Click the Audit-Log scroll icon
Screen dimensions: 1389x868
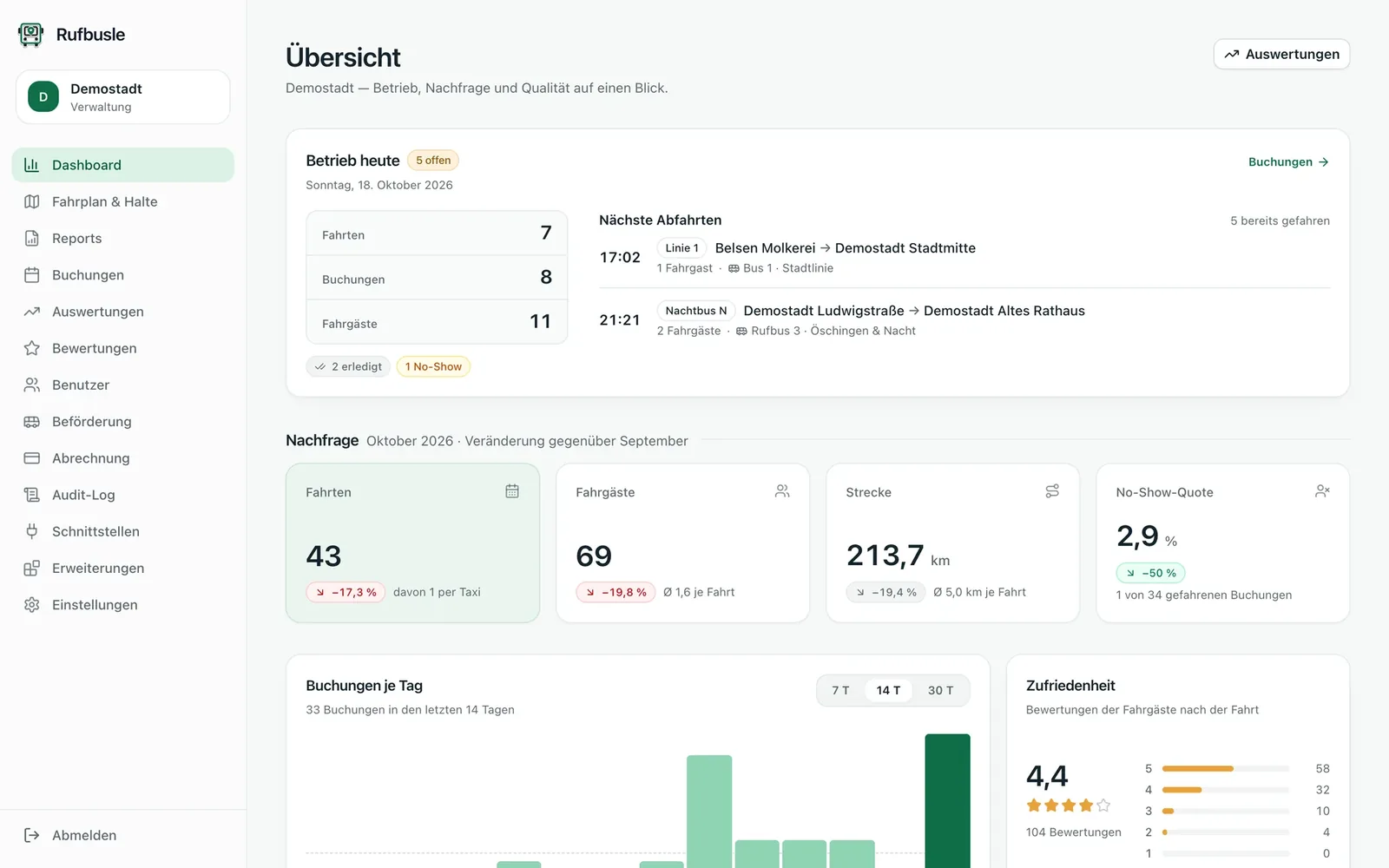point(32,495)
